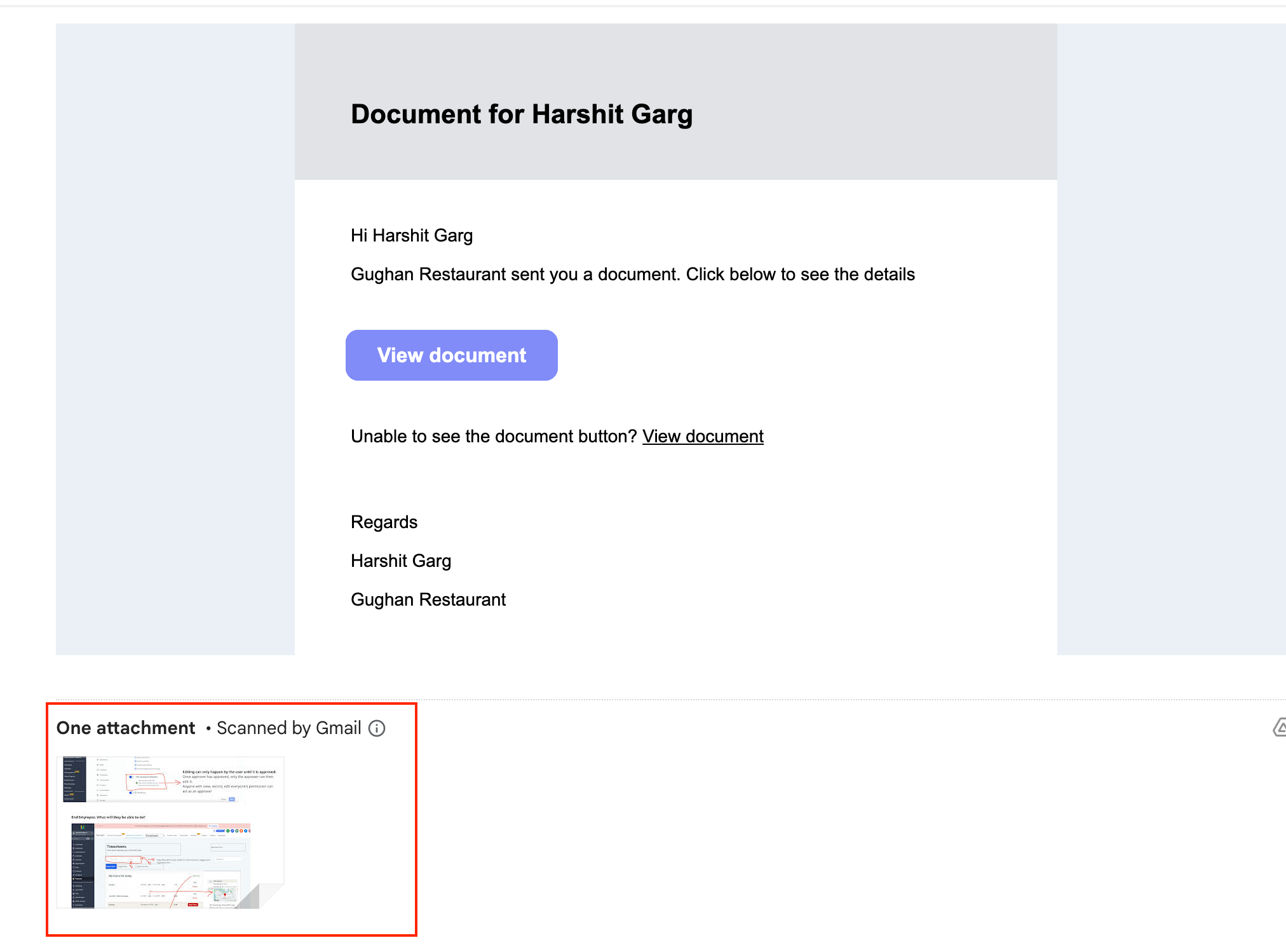Open the underlined View document link
Screen dimensions: 1286x952
coord(703,437)
